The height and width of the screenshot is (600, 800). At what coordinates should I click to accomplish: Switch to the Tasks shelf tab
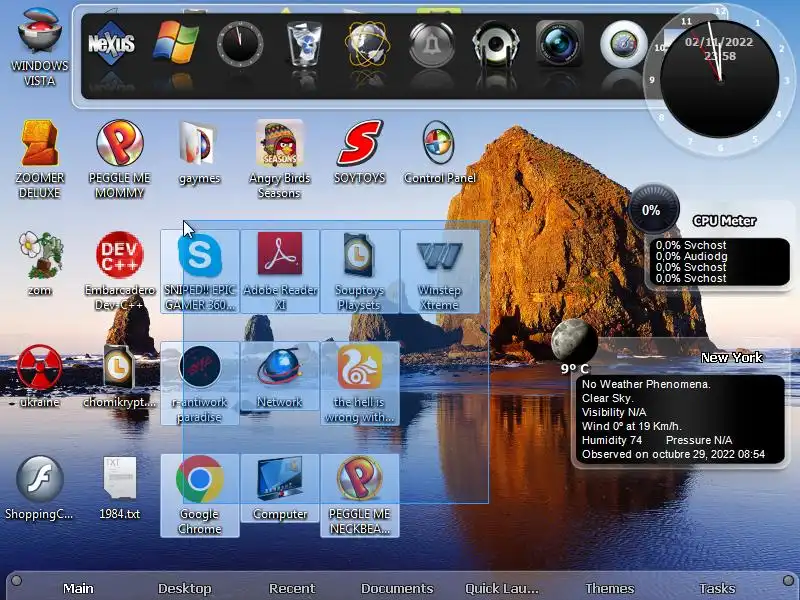[x=717, y=588]
